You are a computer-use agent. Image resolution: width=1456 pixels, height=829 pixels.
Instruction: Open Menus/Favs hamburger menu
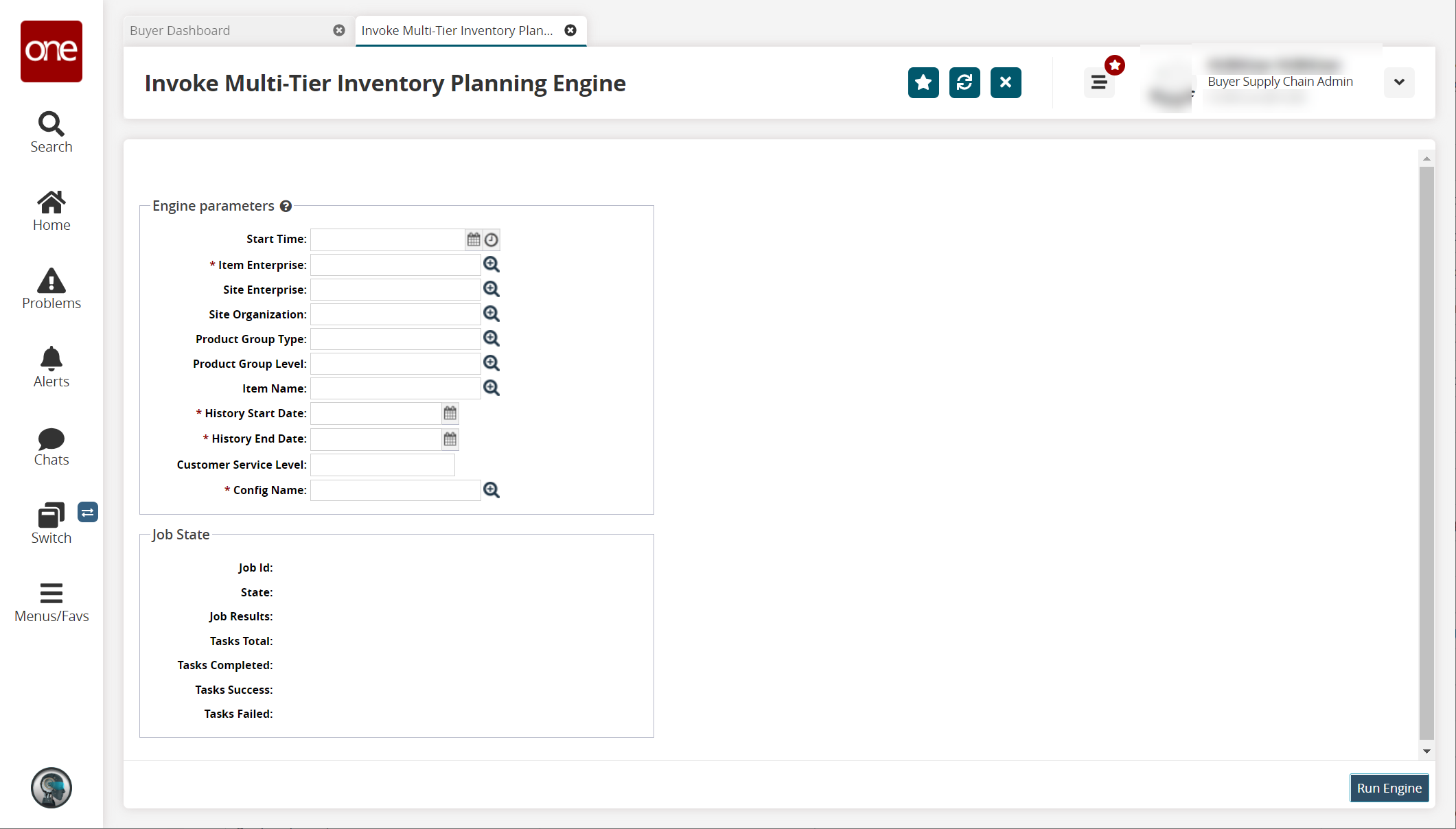click(x=51, y=601)
